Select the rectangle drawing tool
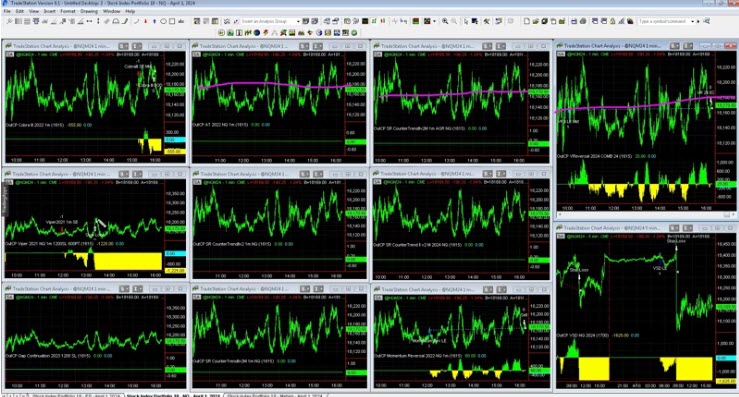Viewport: 739px width, 397px height. pyautogui.click(x=172, y=21)
